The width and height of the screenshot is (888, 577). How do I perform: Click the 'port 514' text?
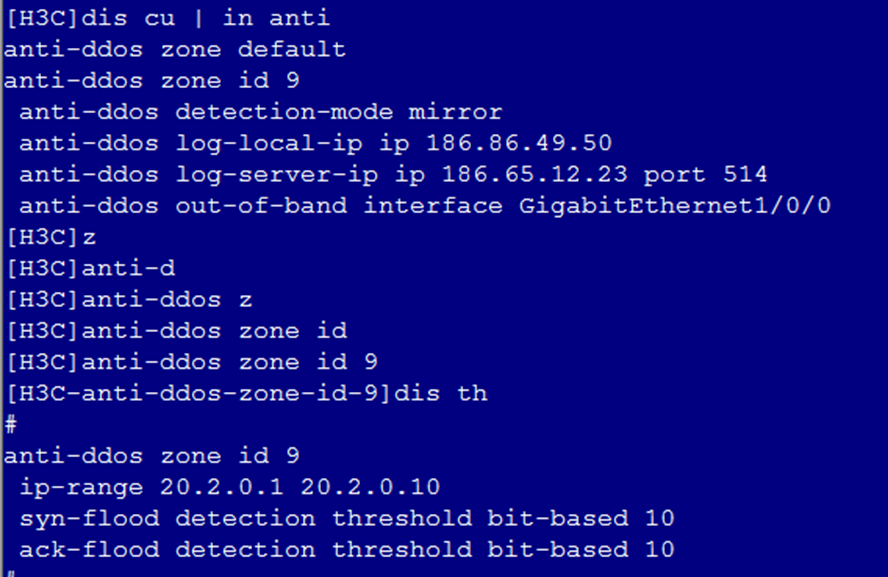705,174
